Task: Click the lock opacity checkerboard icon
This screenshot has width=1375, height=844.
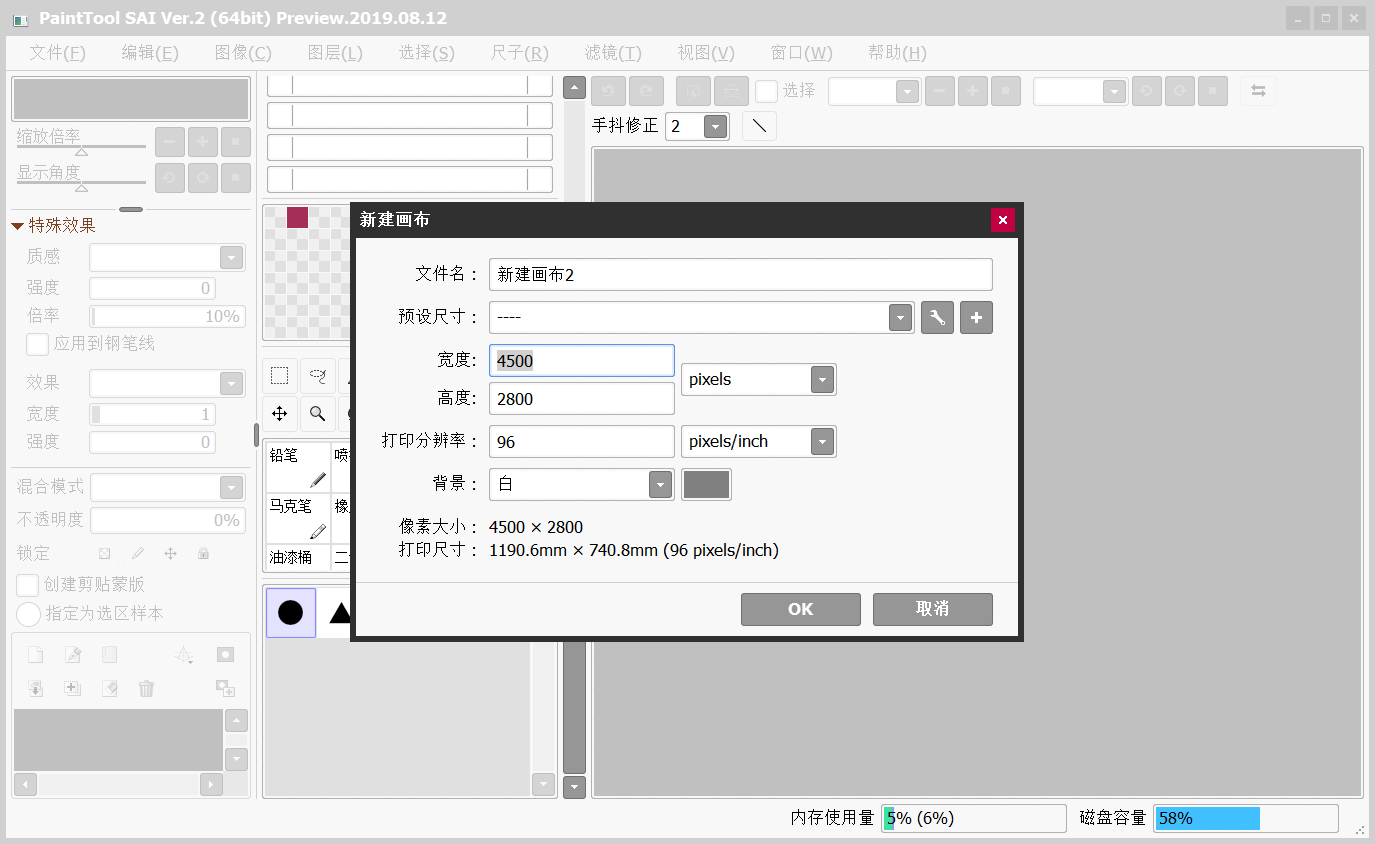Action: (x=104, y=553)
